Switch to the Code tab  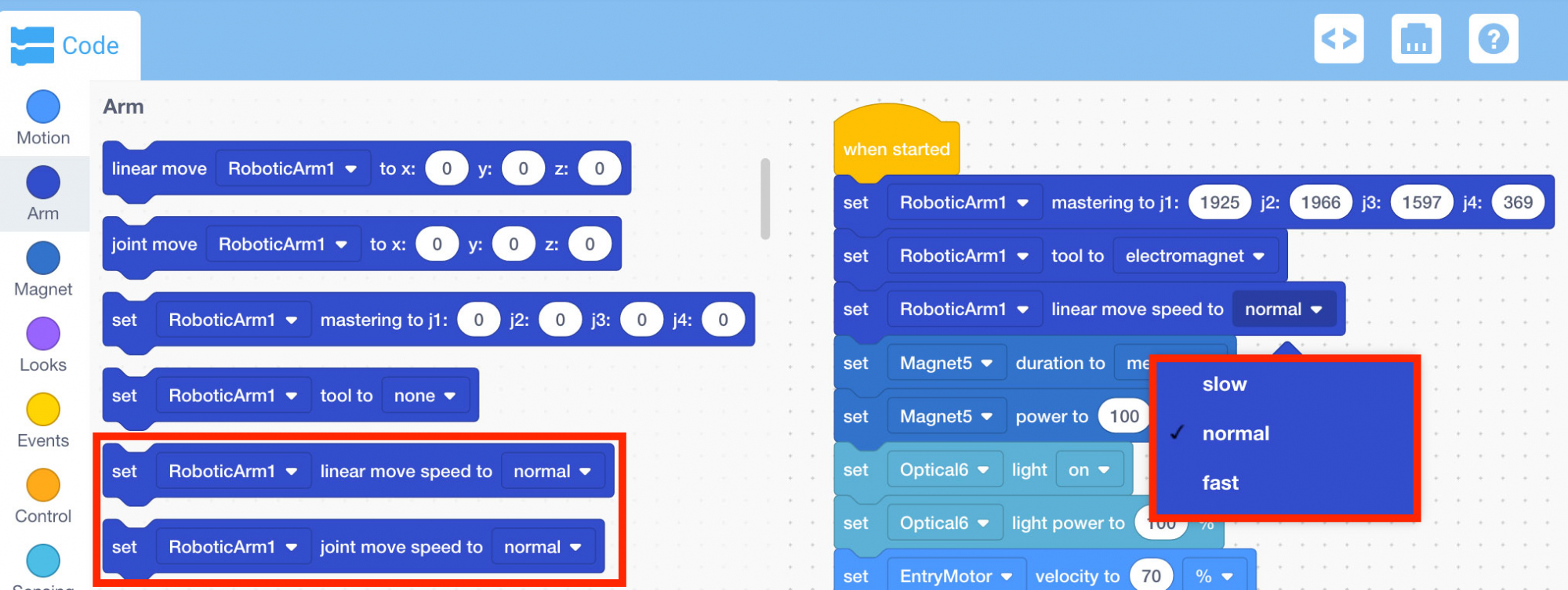coord(67,45)
